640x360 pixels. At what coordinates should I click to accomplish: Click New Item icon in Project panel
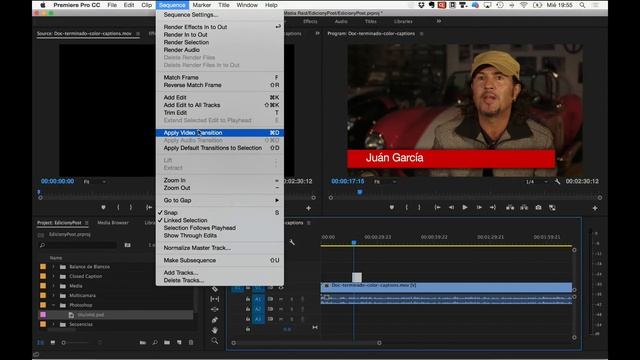pyautogui.click(x=179, y=342)
